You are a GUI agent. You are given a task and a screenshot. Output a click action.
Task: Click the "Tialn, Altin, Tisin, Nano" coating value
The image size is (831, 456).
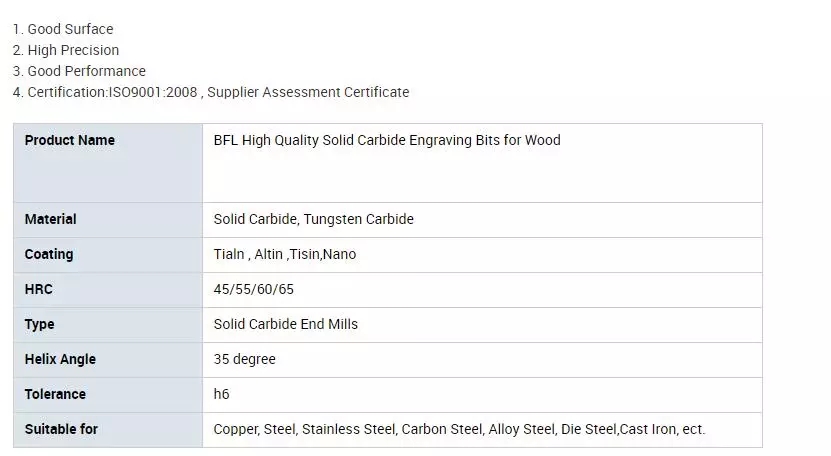tap(285, 254)
